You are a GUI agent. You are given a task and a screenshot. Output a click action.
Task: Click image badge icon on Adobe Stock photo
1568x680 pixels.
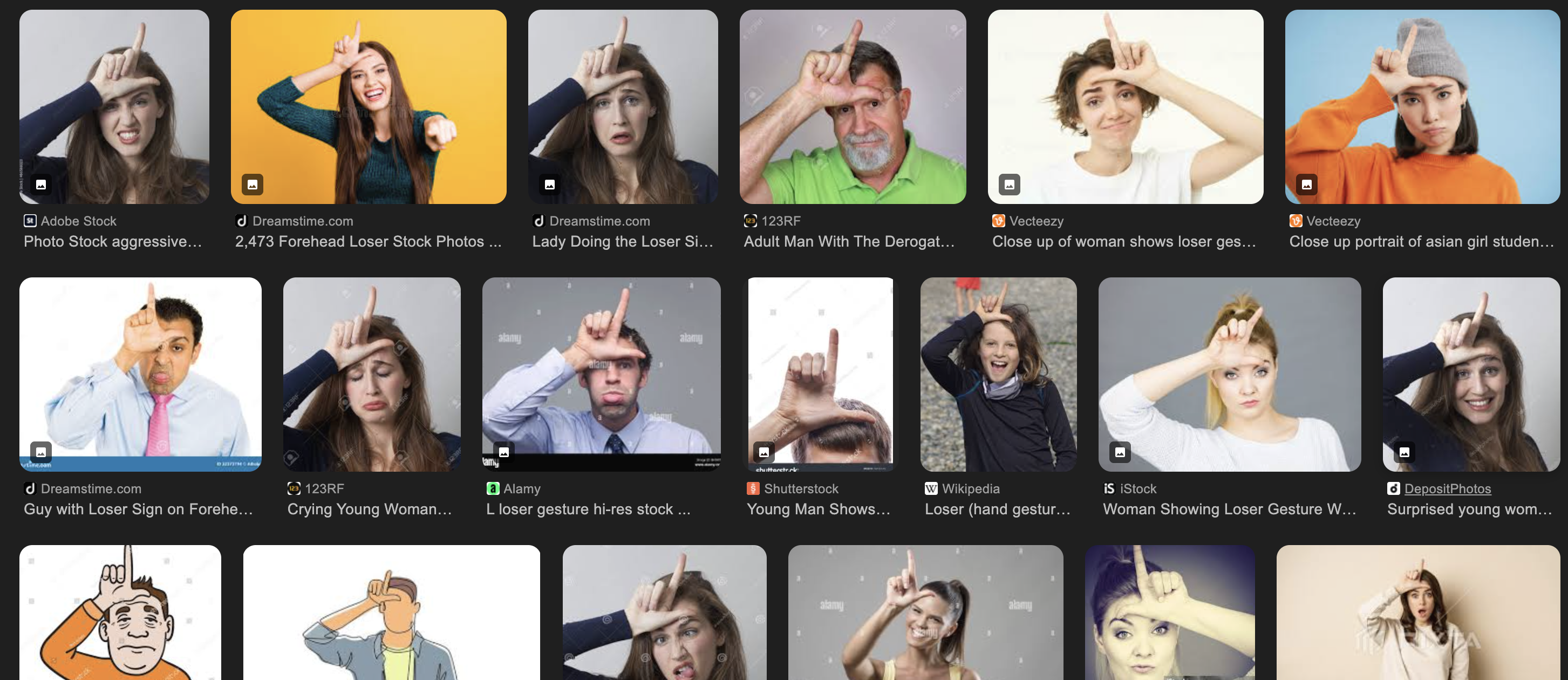(x=41, y=185)
